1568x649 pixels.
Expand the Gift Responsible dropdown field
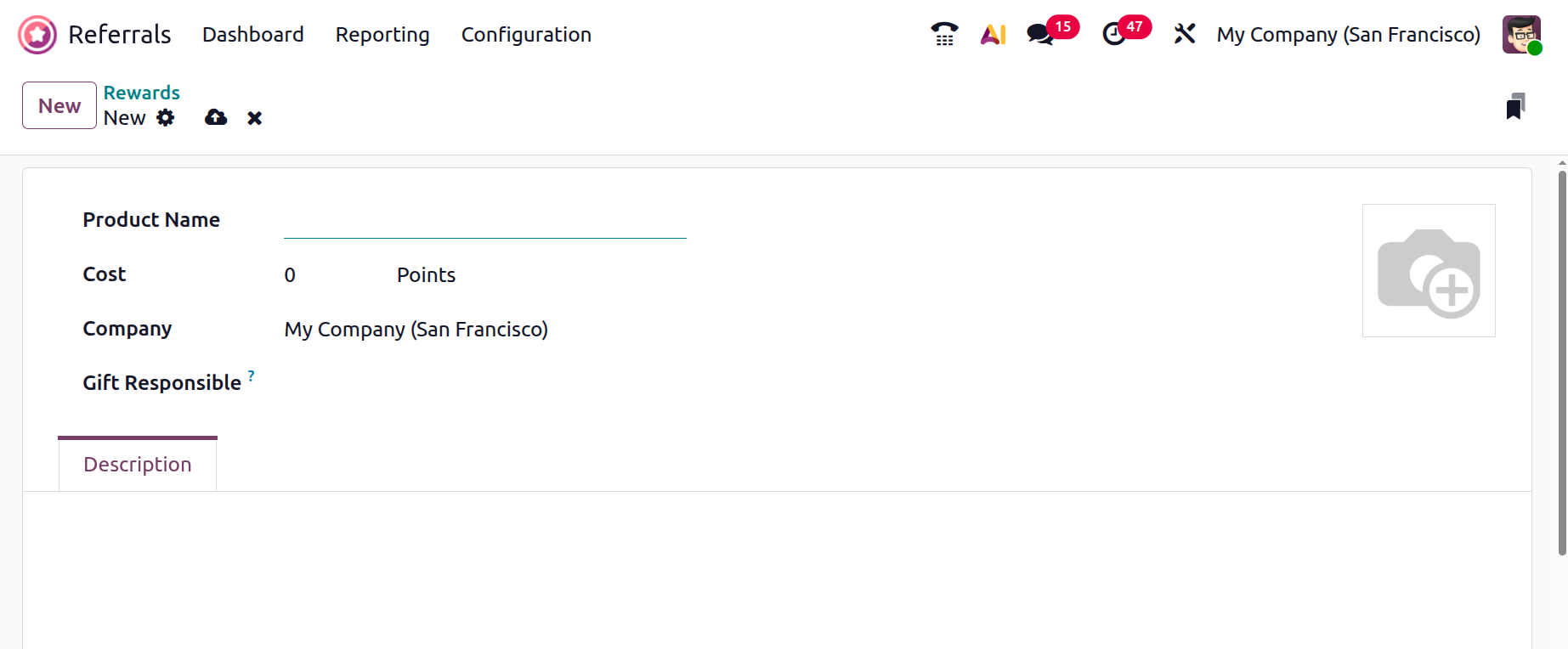tap(484, 383)
